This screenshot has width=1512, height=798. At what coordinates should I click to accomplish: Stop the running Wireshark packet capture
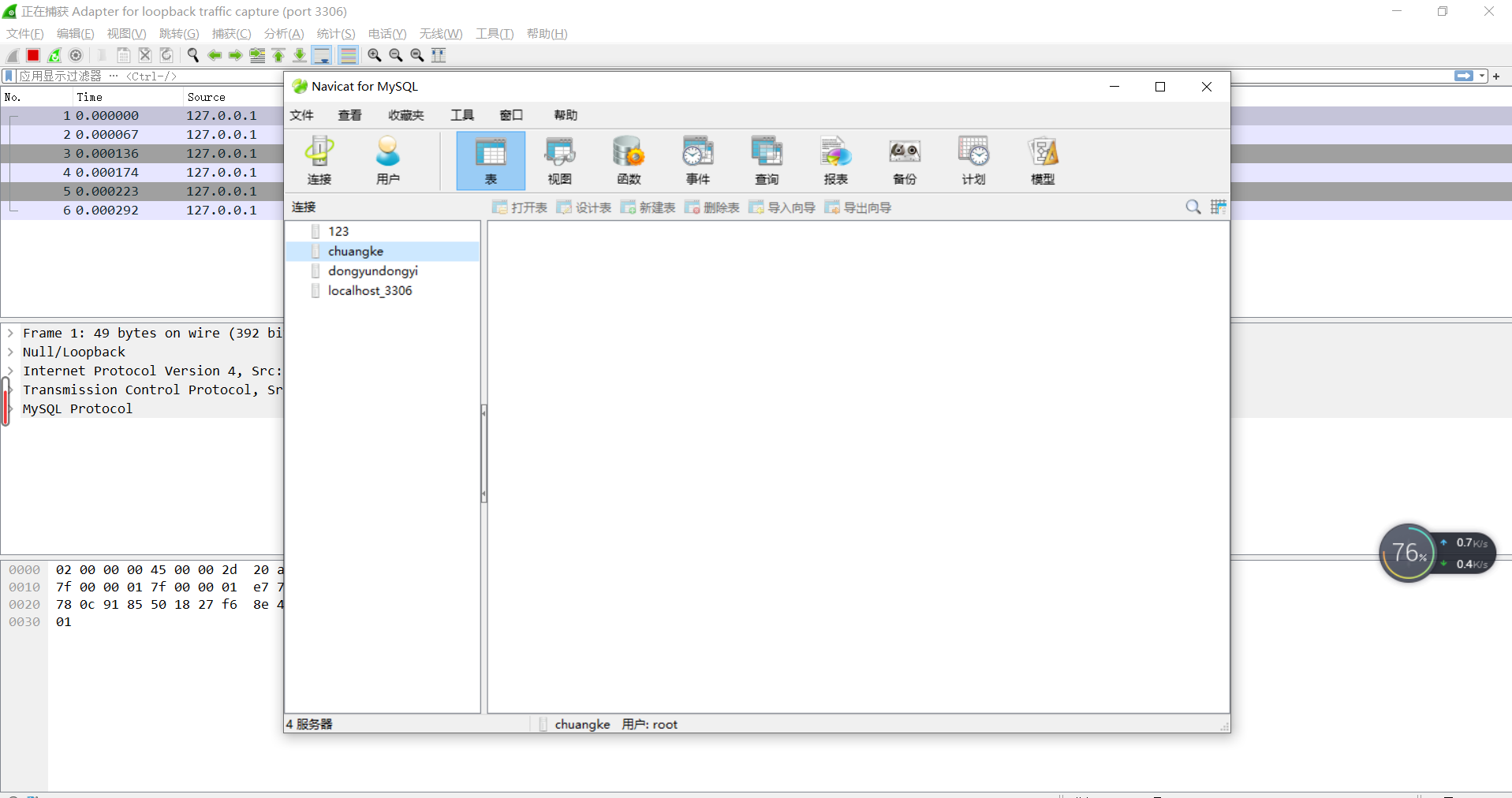pos(33,55)
